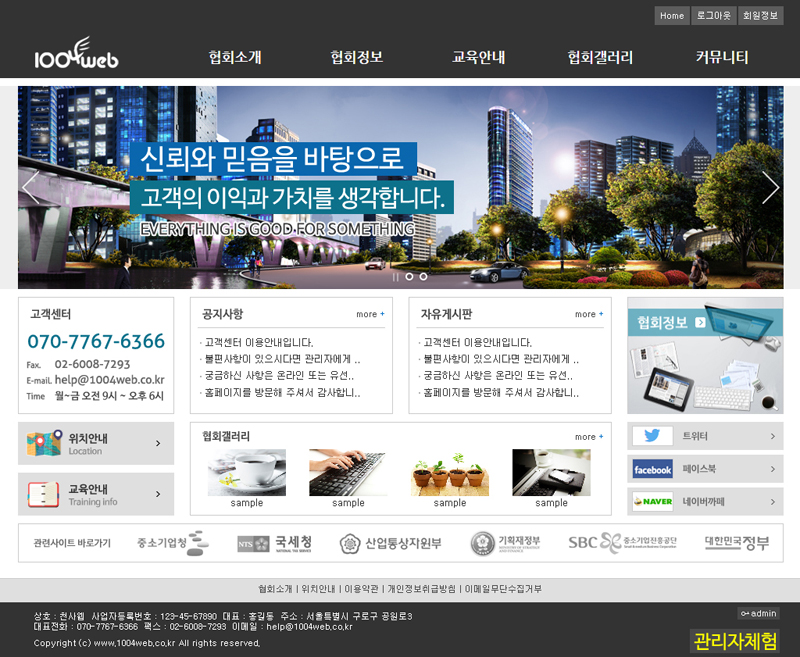Click the Twitter bird icon

pyautogui.click(x=652, y=436)
